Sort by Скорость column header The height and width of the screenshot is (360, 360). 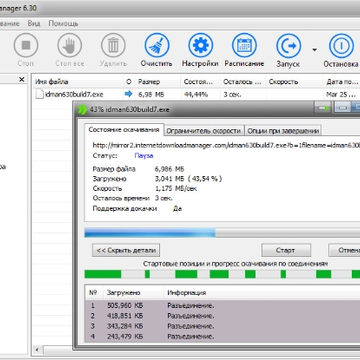pyautogui.click(x=294, y=82)
